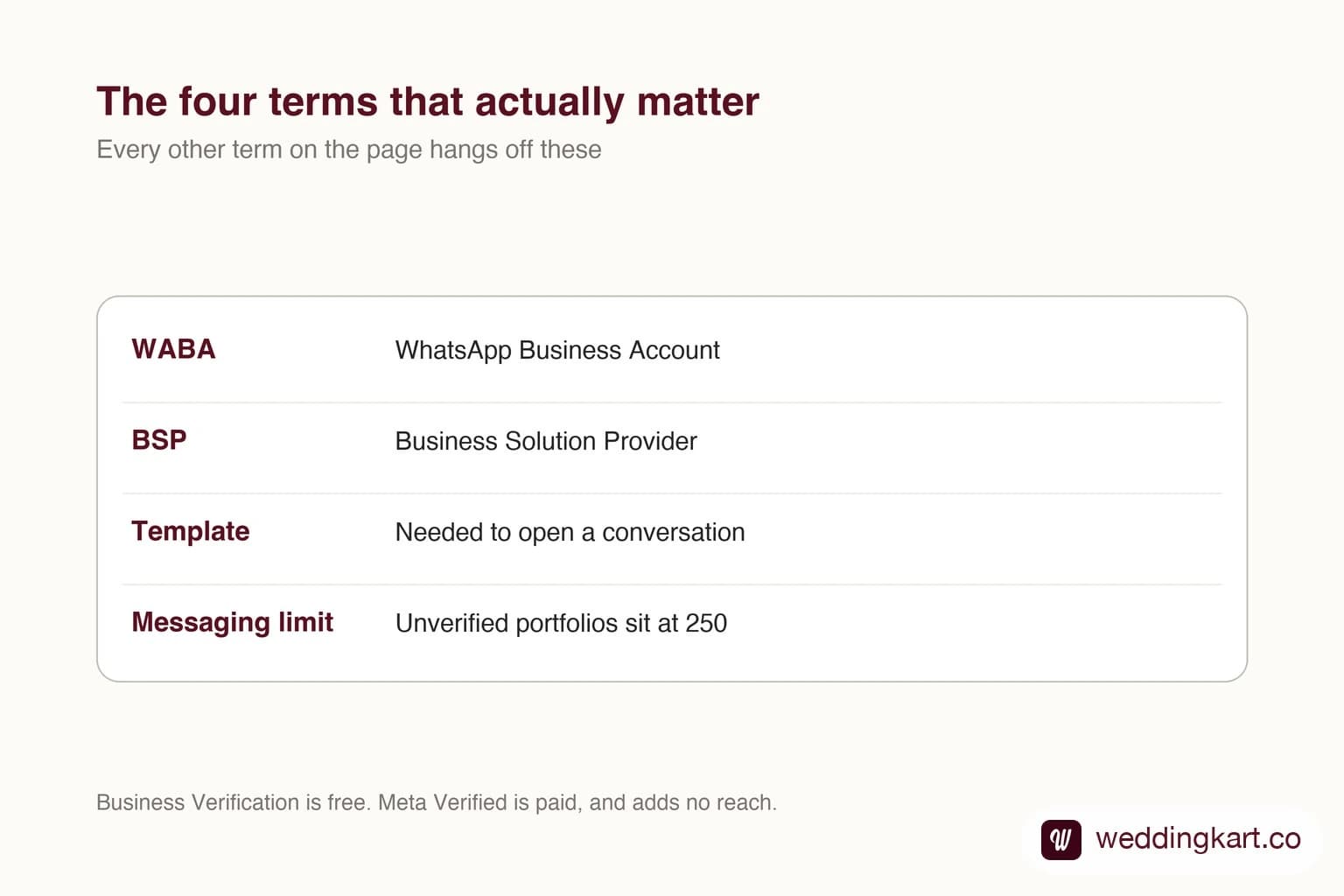Click the title 'The four terms that actually matter'
Screen dimensions: 1344x896
click(x=428, y=101)
